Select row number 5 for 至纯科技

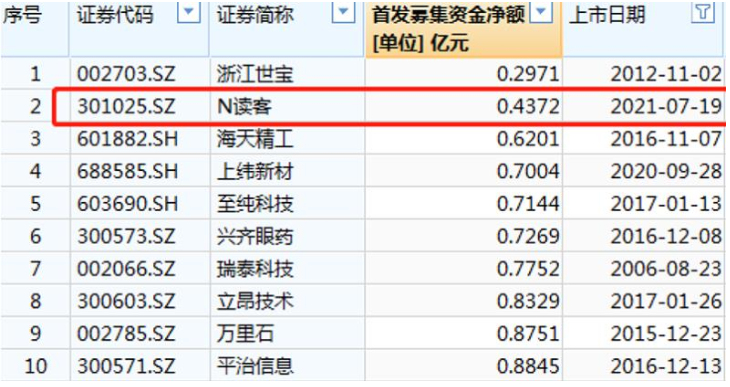click(36, 204)
